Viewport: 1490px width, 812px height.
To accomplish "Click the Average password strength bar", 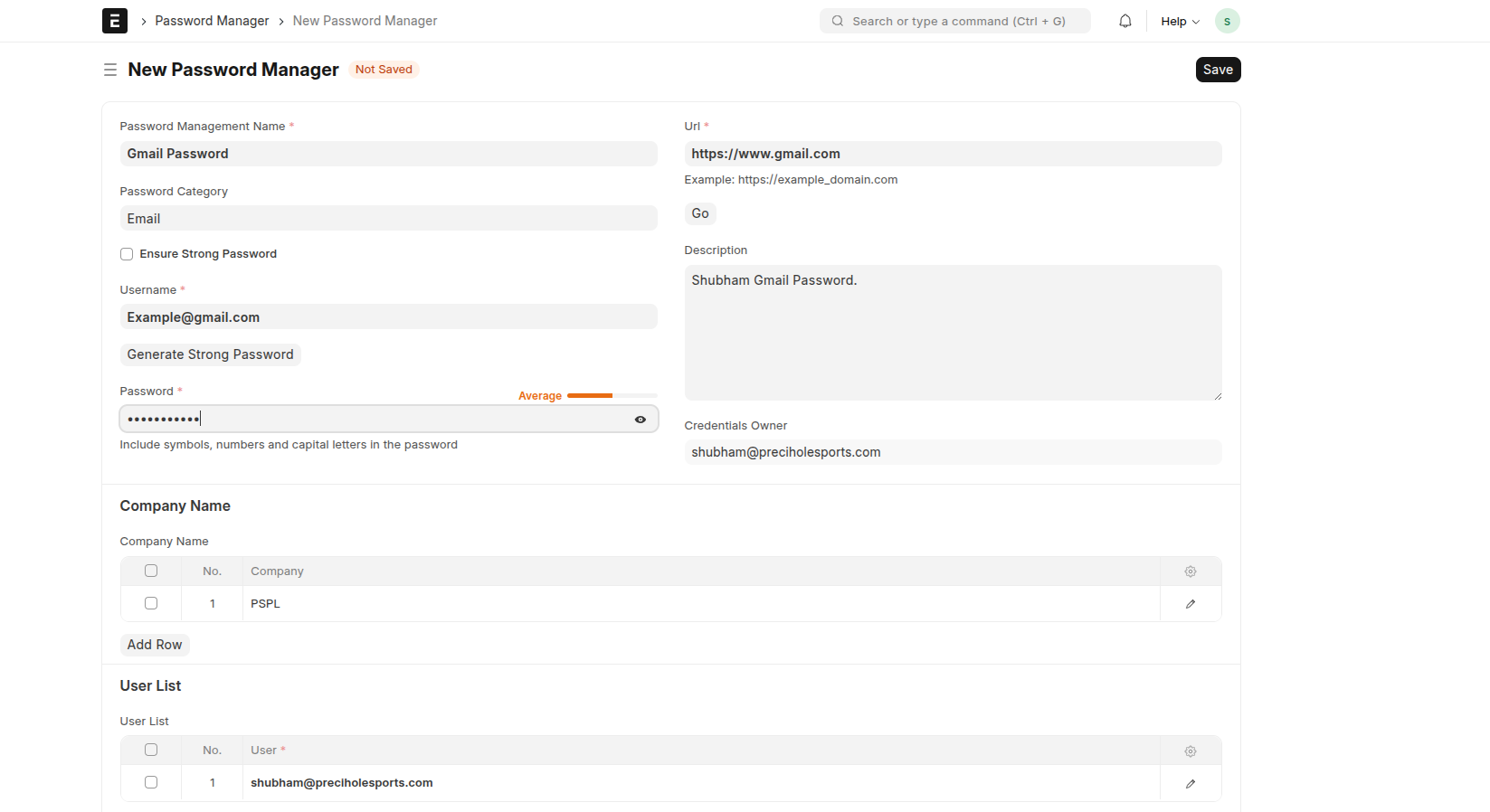I will [x=612, y=396].
